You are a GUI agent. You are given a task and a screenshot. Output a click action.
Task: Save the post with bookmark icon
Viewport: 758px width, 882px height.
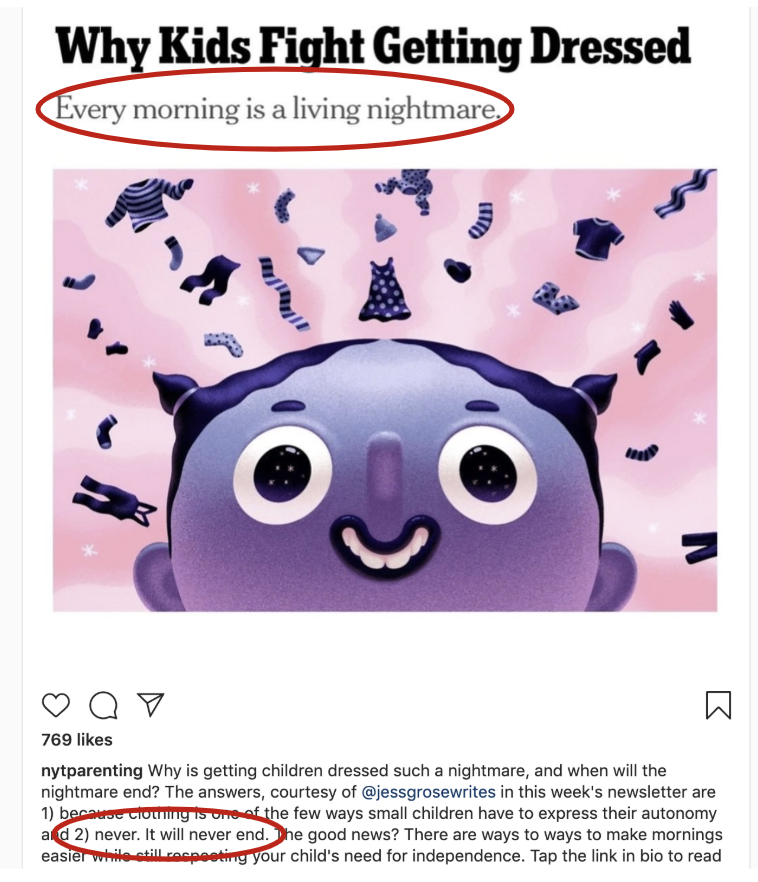pyautogui.click(x=718, y=705)
